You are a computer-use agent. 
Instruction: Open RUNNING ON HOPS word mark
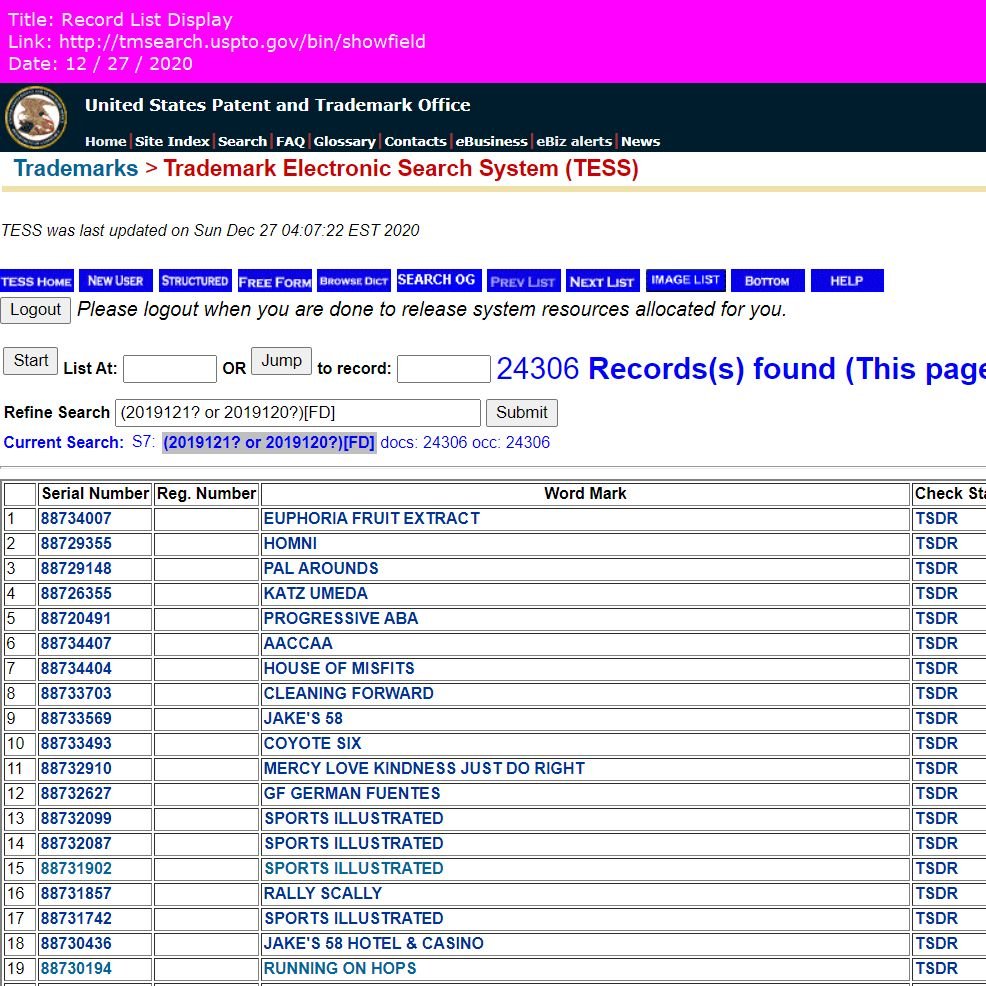click(340, 968)
